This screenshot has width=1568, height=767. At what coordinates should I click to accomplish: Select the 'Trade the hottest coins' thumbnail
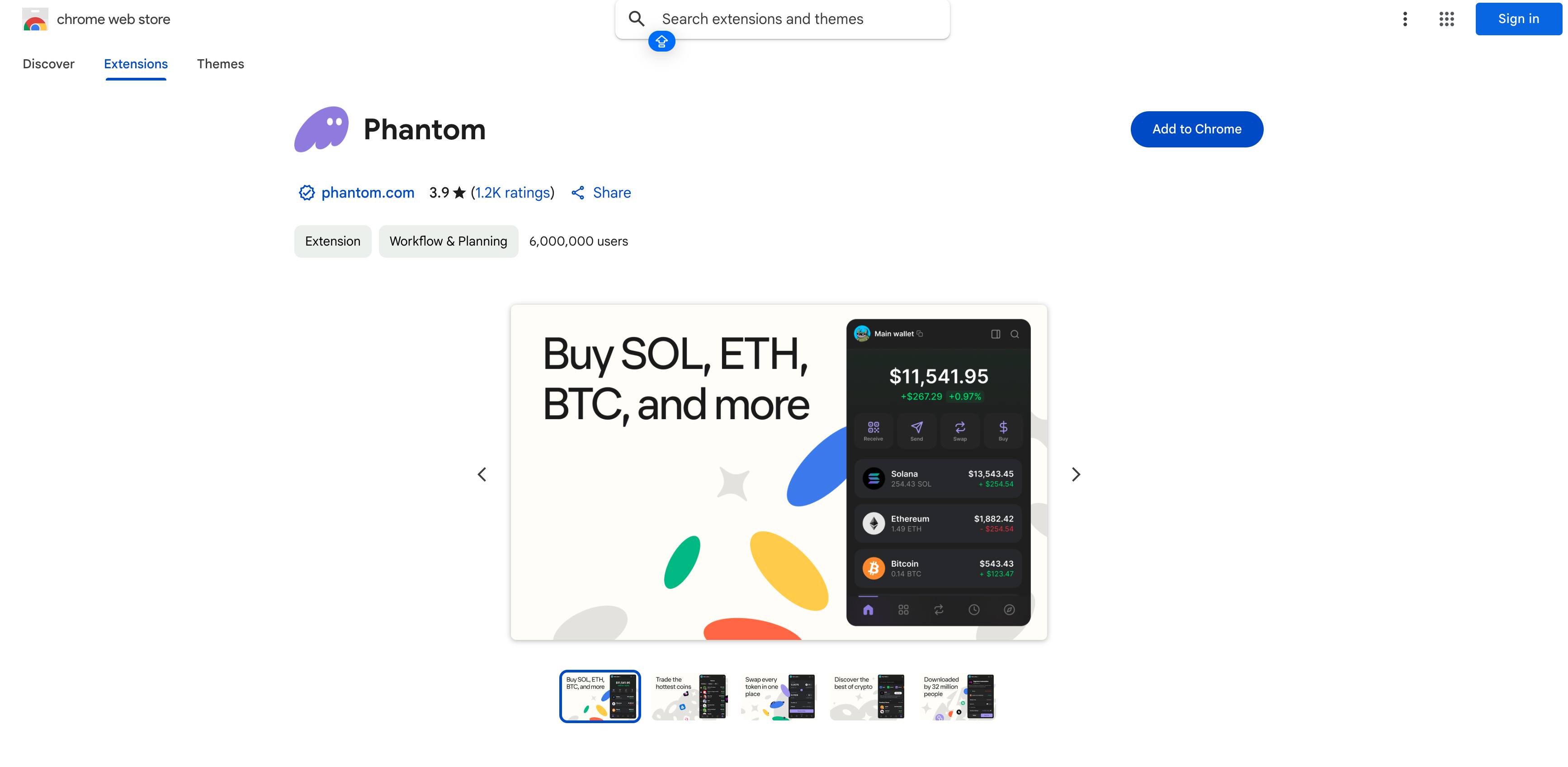[690, 696]
